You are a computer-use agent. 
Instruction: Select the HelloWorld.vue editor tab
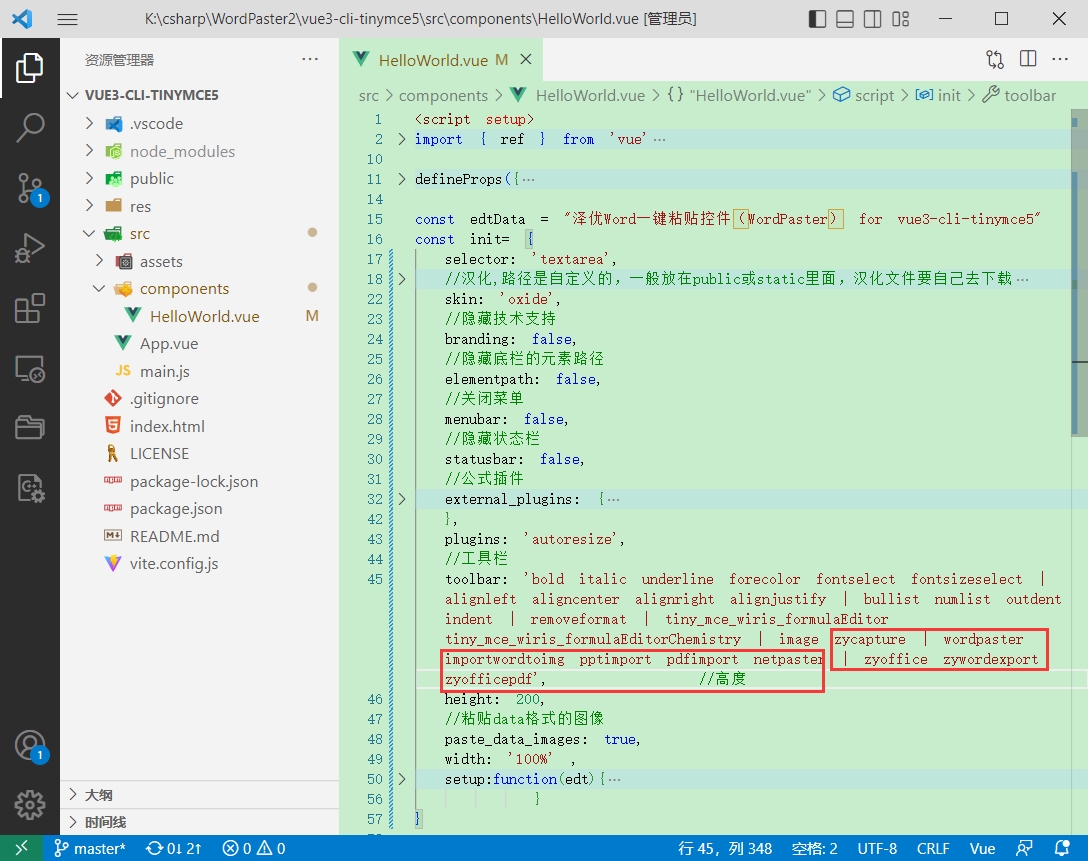(x=432, y=60)
